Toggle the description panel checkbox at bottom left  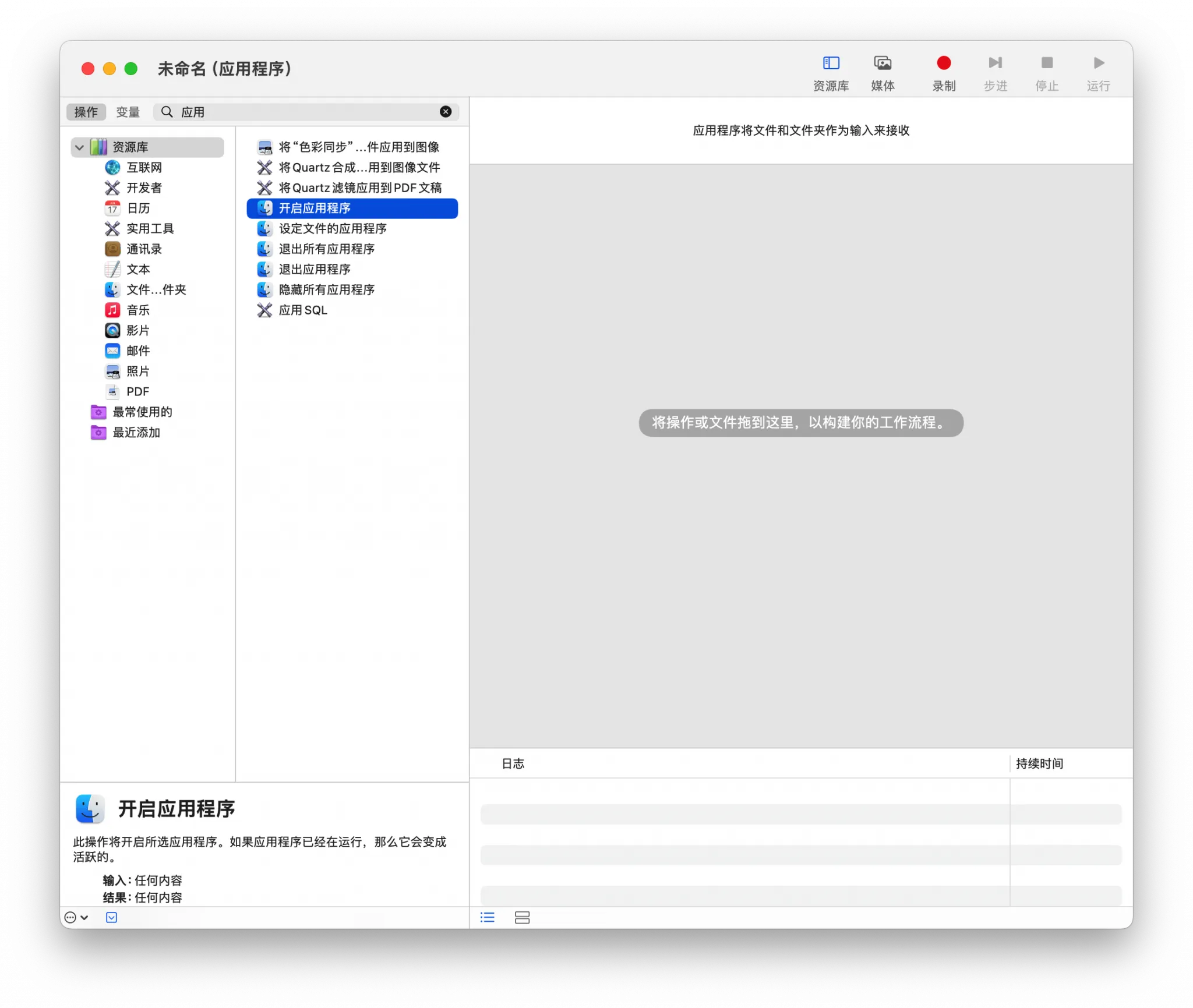(111, 917)
